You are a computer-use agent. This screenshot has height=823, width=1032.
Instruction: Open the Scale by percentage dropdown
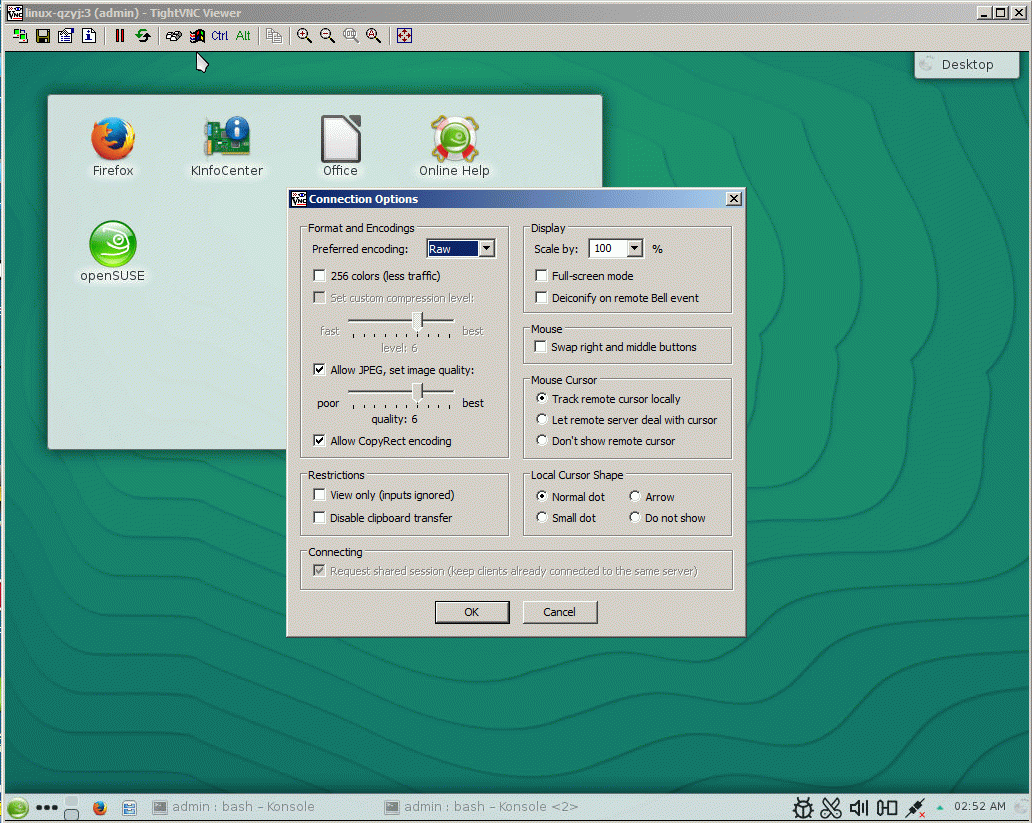coord(634,248)
